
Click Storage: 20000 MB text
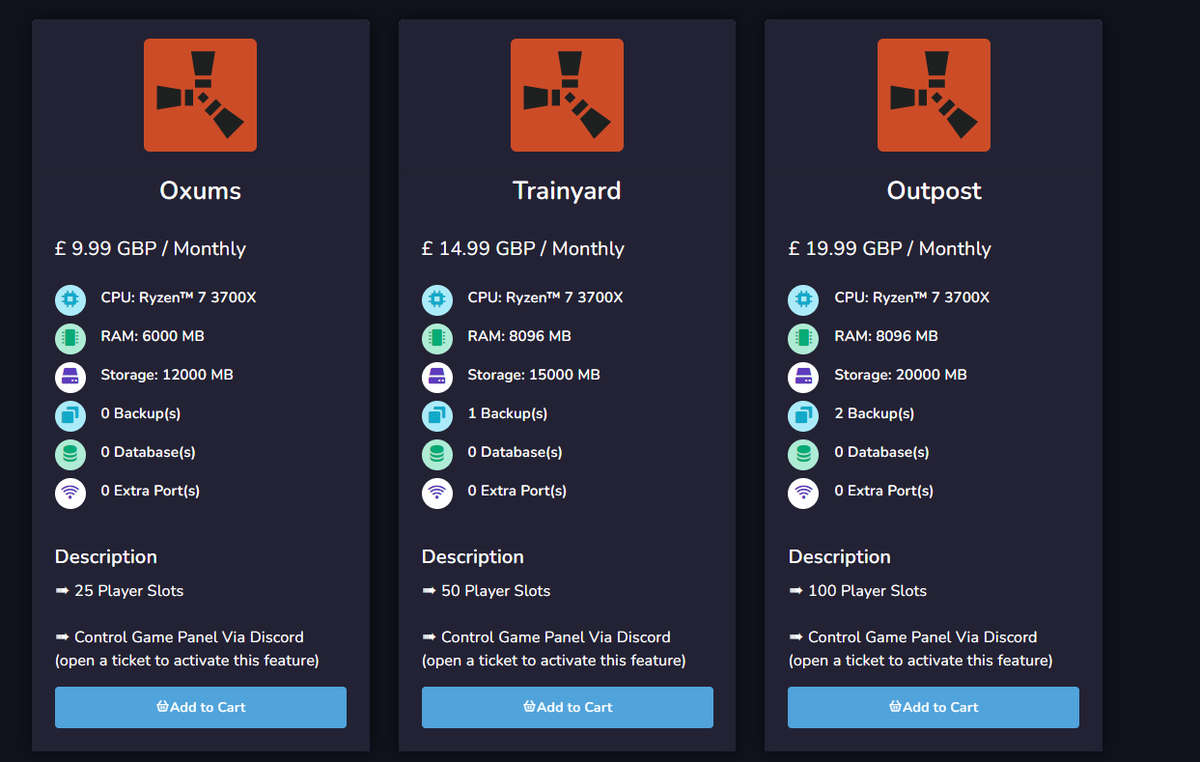(901, 375)
